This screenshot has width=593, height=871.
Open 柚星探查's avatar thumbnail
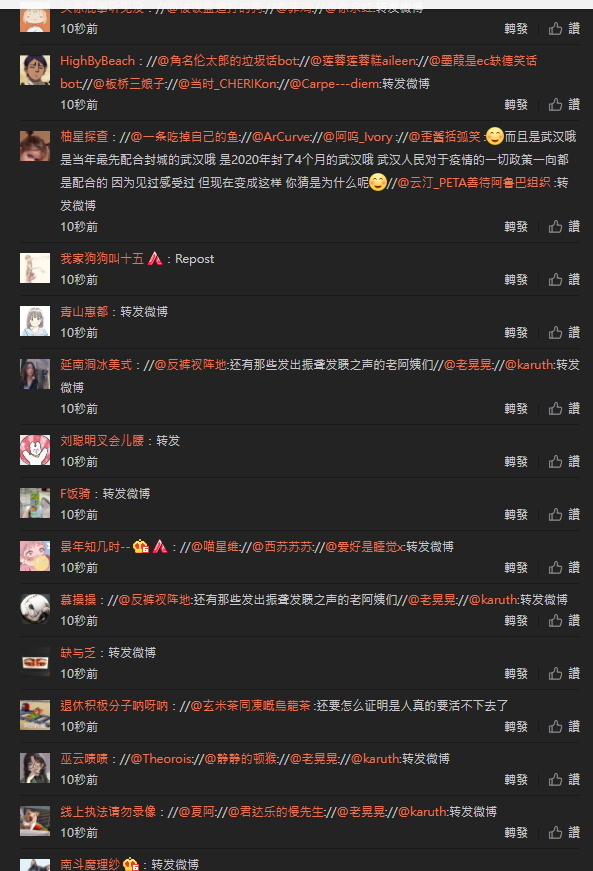(x=35, y=146)
